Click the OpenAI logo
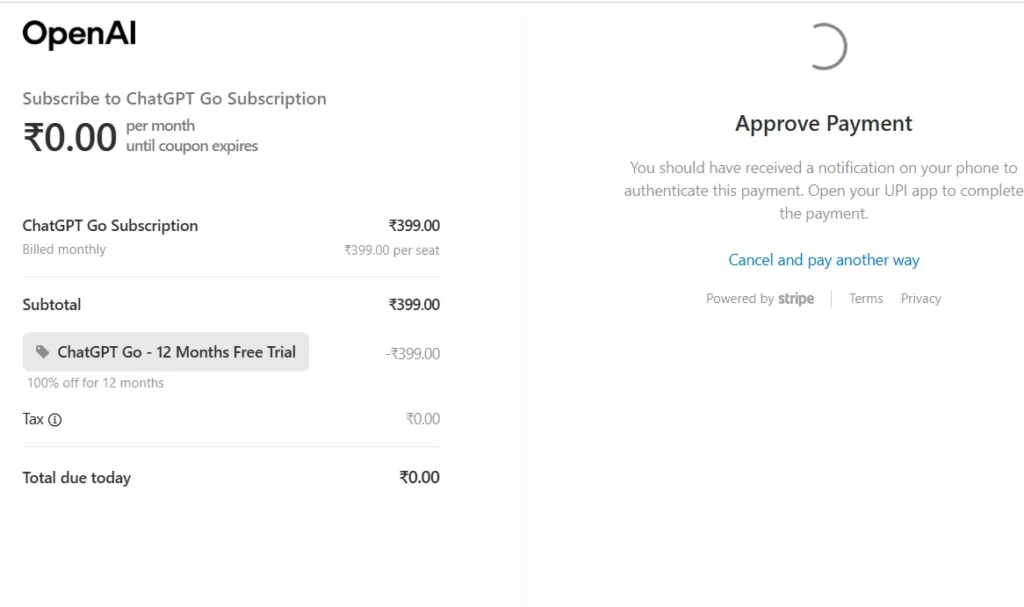This screenshot has width=1024, height=607. click(78, 32)
